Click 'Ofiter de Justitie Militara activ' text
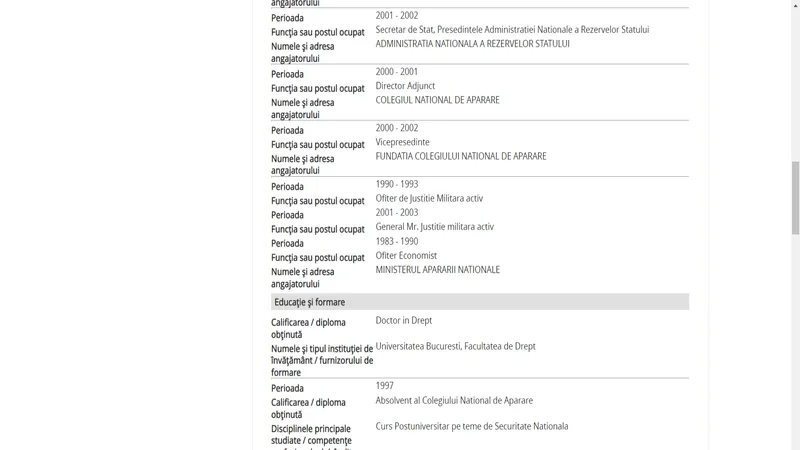The height and width of the screenshot is (450, 800). tap(429, 198)
